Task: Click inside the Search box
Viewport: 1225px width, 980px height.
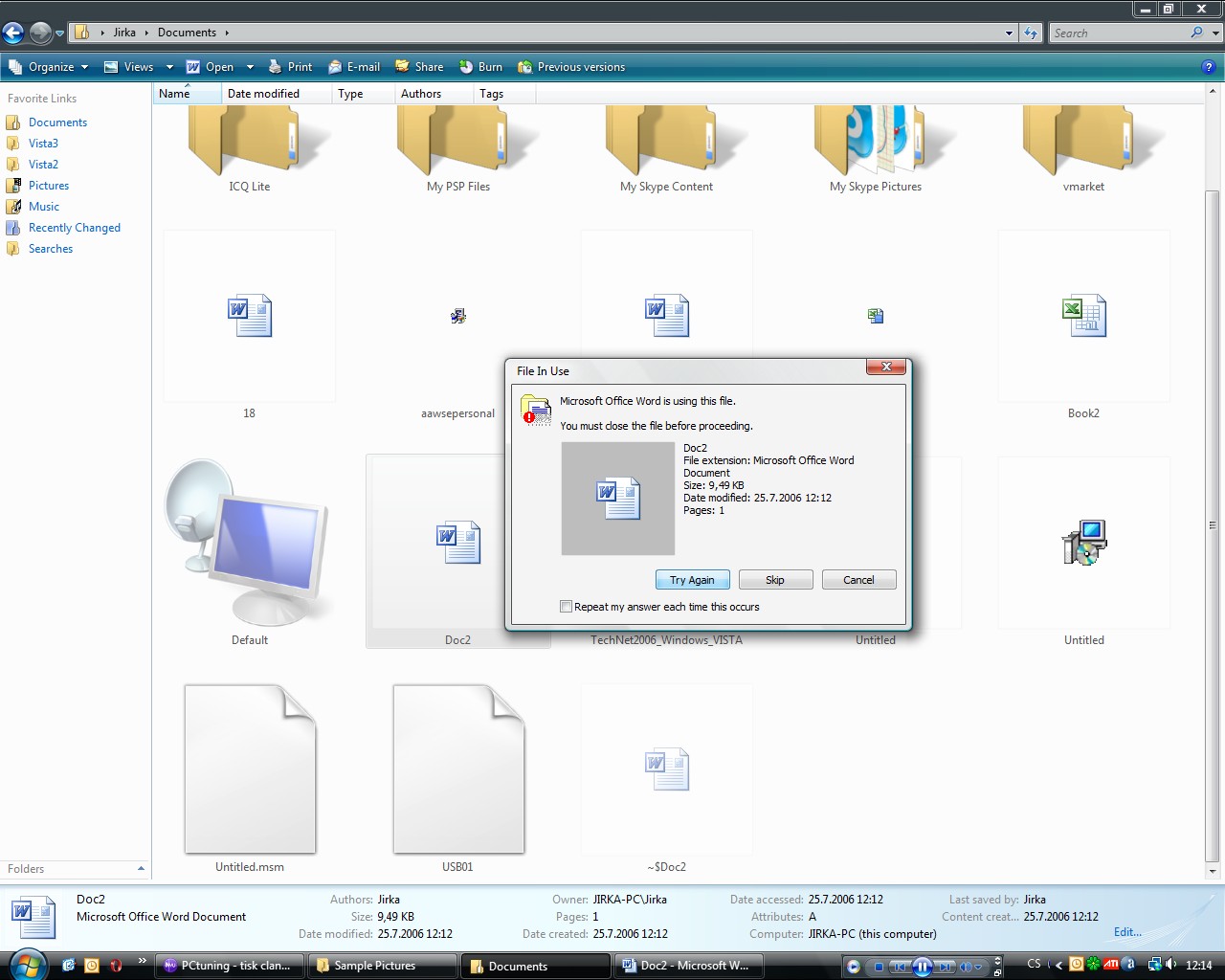Action: point(1118,33)
